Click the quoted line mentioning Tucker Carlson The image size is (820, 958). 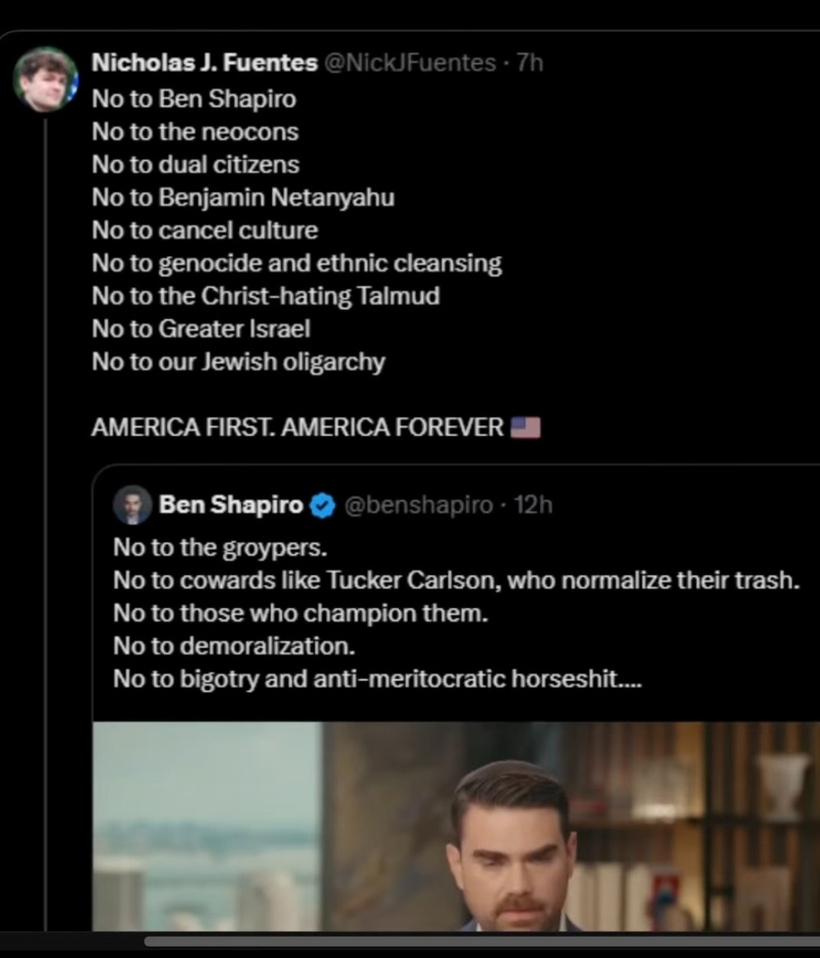point(456,581)
